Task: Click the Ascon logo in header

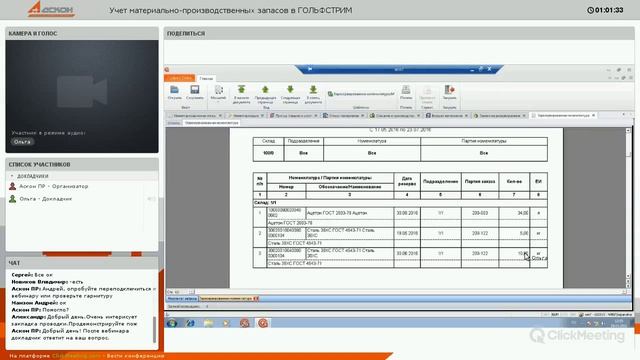Action: [x=51, y=9]
